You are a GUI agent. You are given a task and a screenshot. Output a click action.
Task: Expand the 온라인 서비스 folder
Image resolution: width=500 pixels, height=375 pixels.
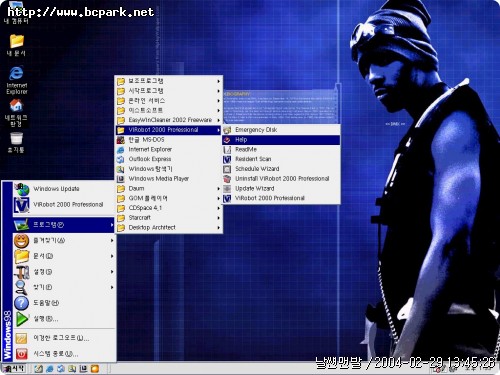169,100
